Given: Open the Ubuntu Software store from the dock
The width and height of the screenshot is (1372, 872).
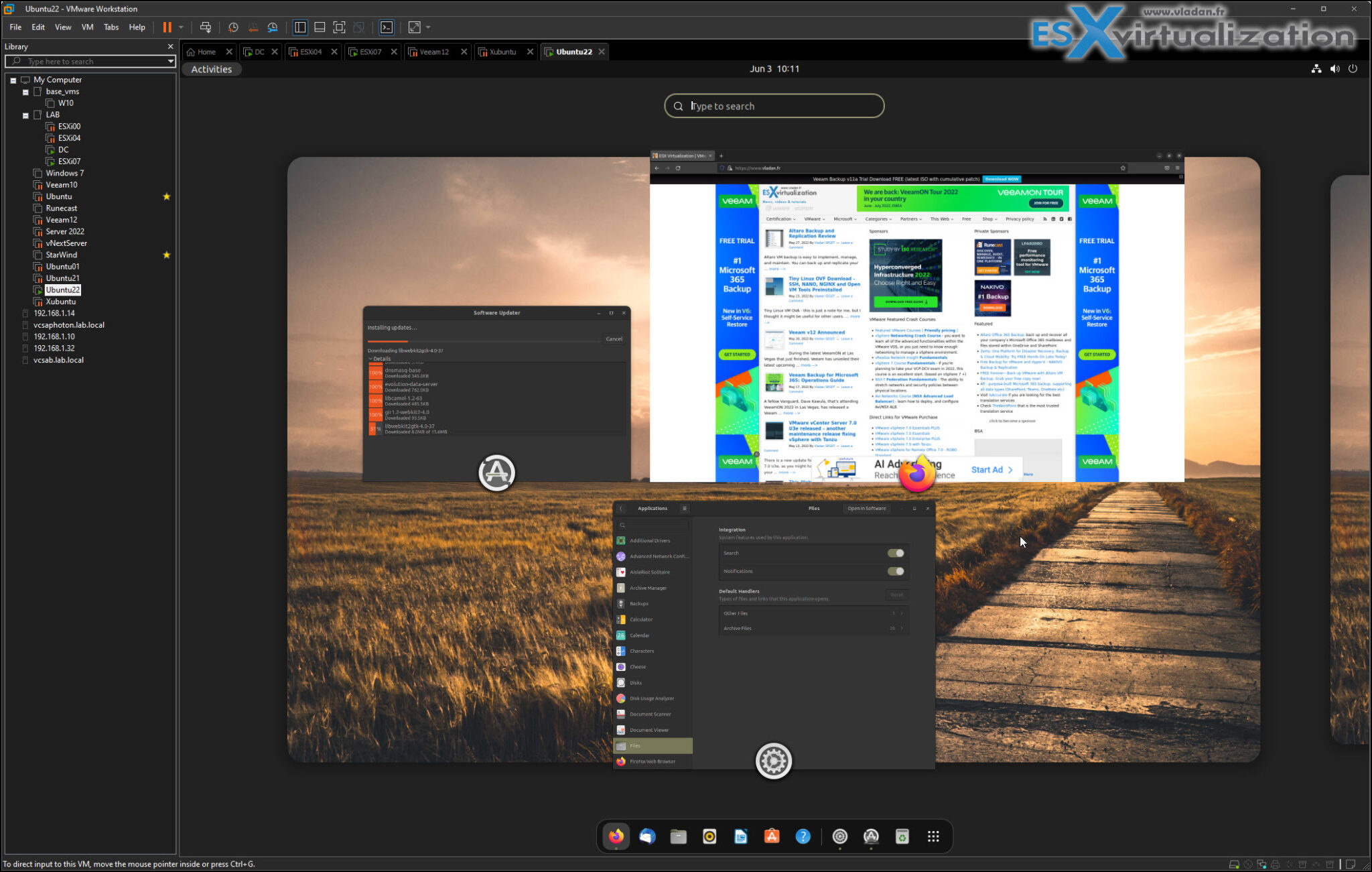Looking at the screenshot, I should coord(771,836).
